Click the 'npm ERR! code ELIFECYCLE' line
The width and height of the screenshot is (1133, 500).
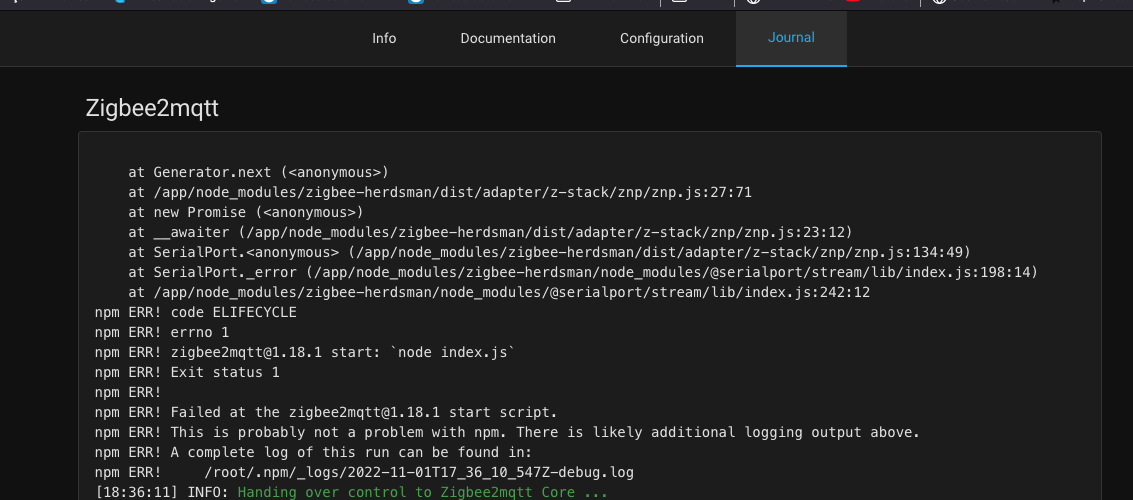[x=196, y=313]
